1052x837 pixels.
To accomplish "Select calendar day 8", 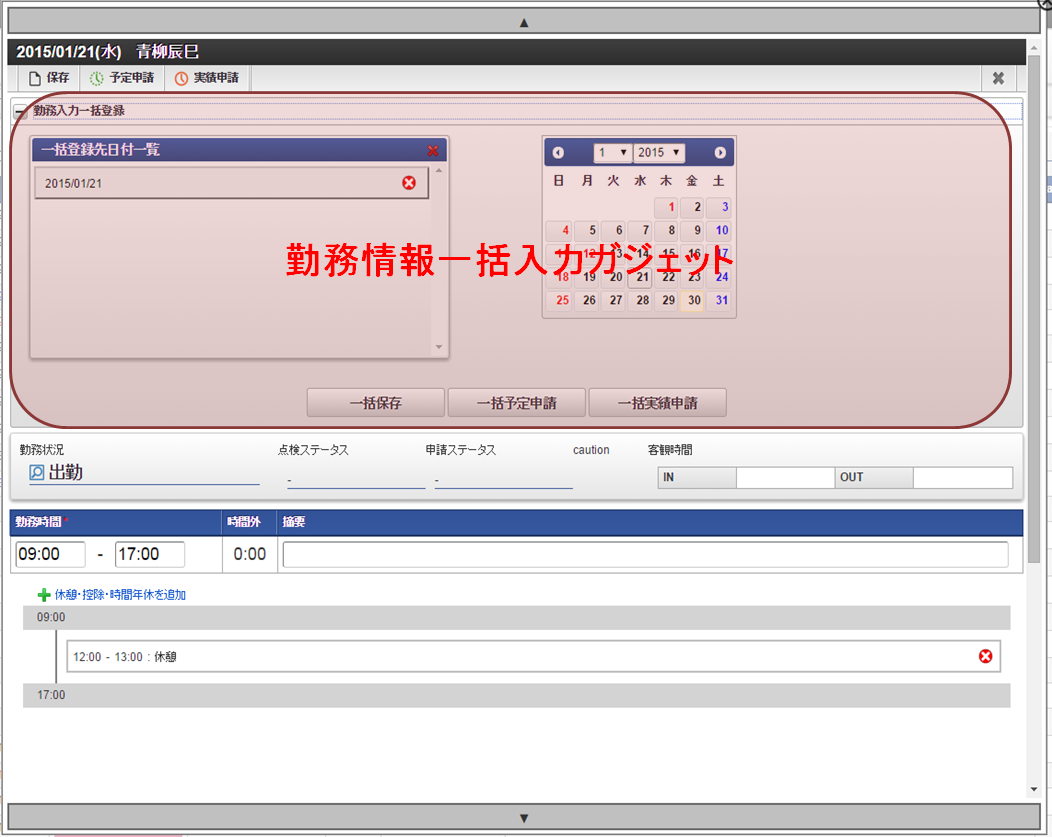I will point(666,231).
